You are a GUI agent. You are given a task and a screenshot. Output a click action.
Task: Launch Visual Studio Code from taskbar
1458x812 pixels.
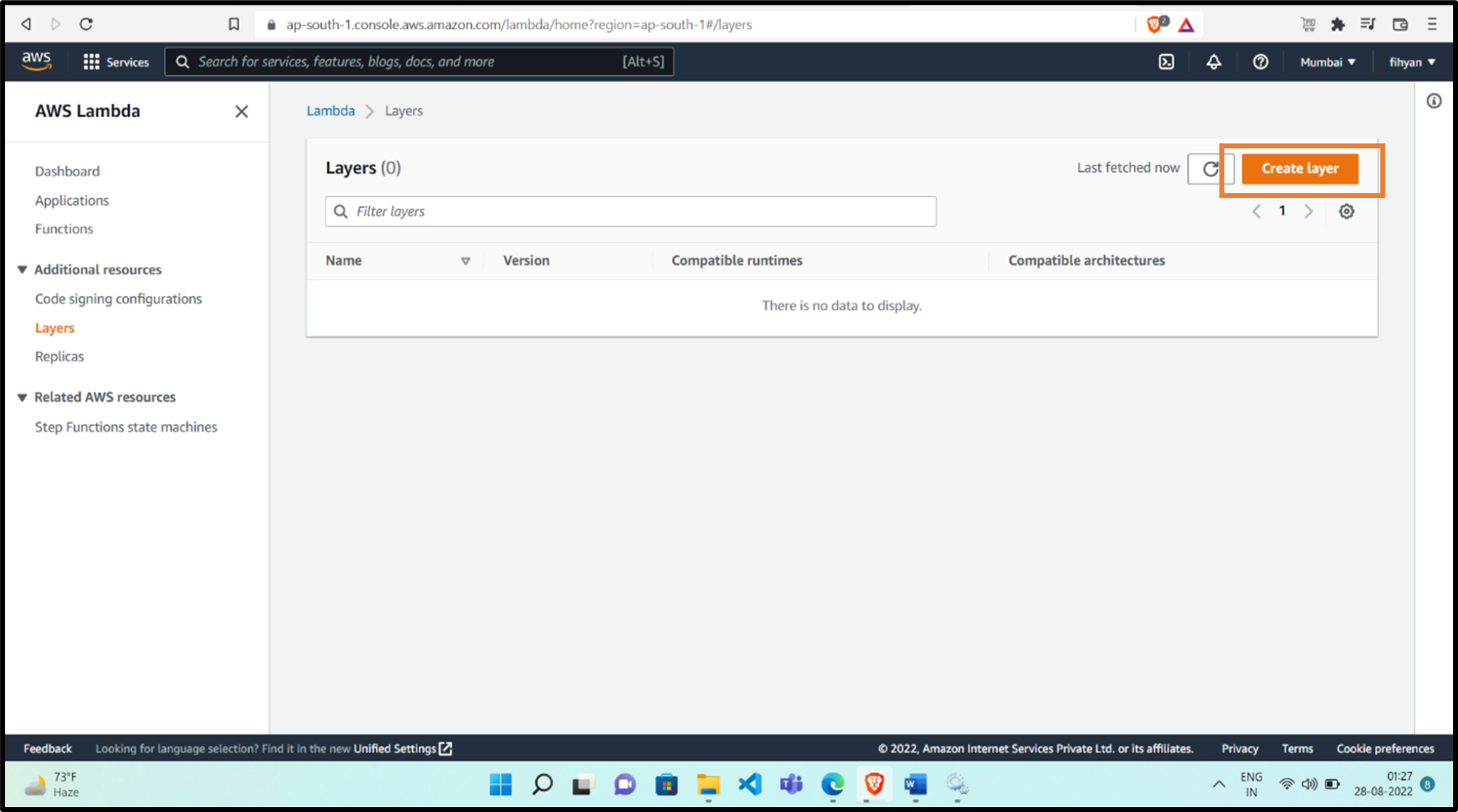click(750, 785)
